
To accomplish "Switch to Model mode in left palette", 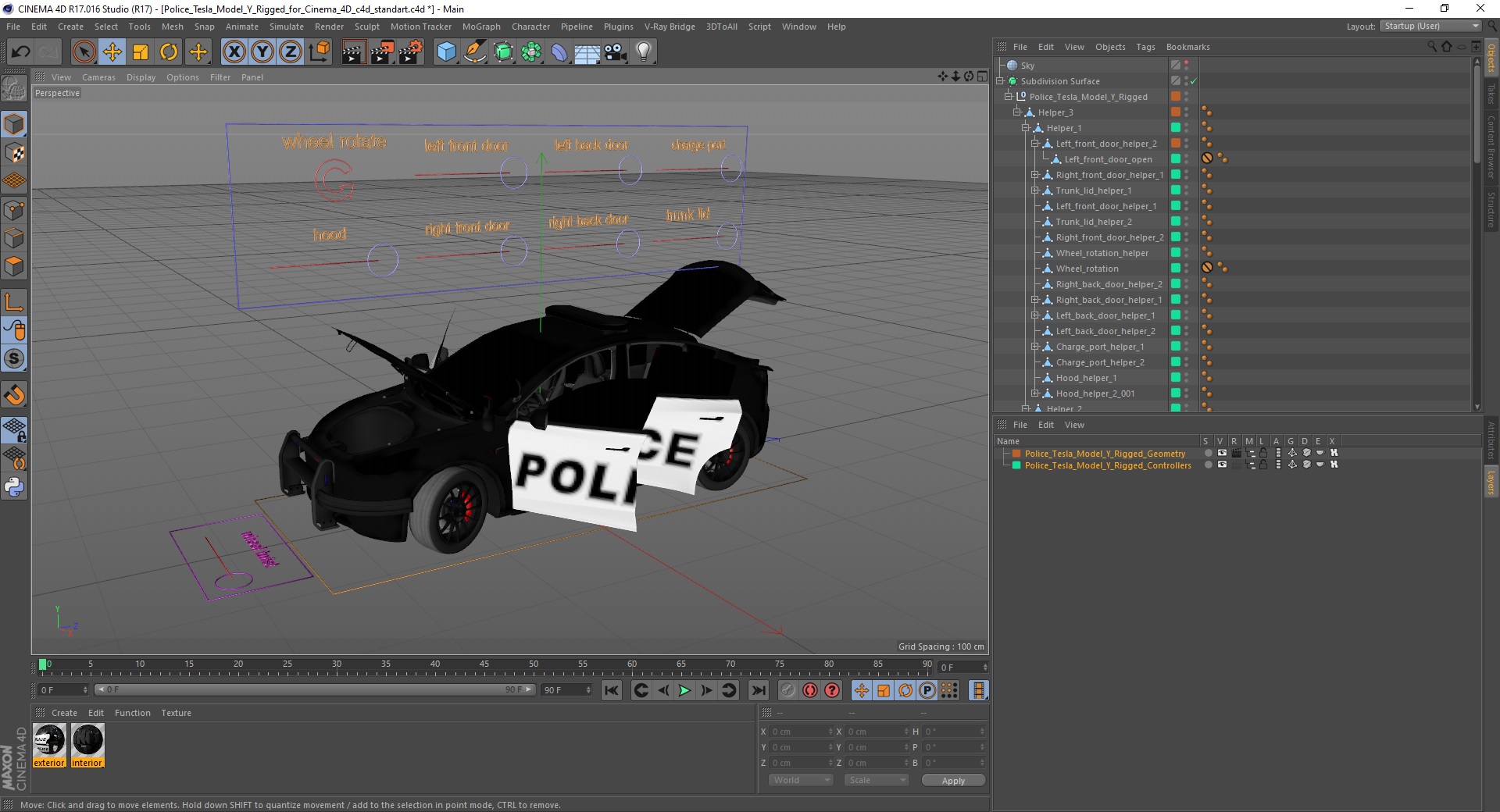I will pos(14,124).
